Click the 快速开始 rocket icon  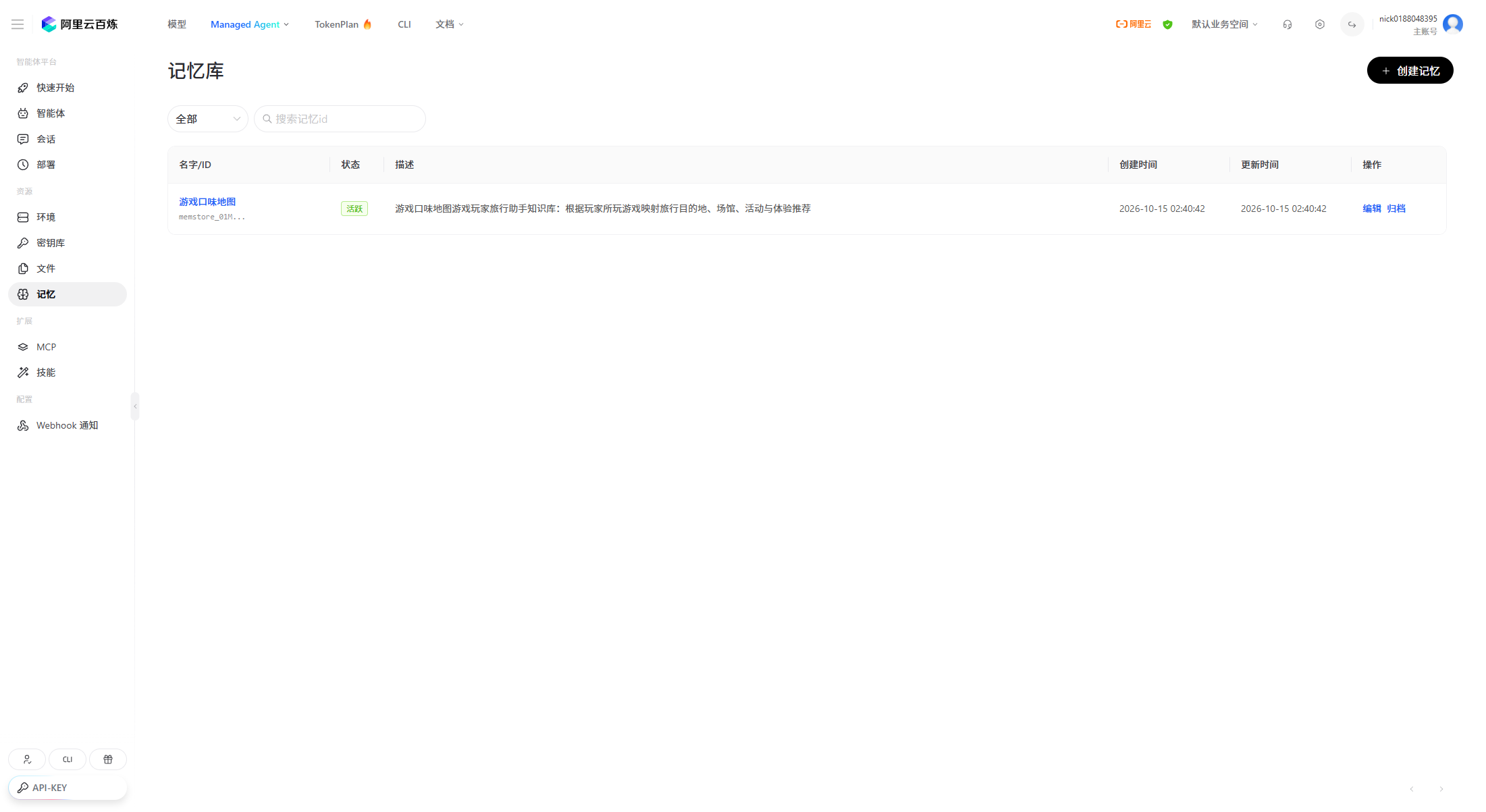23,88
